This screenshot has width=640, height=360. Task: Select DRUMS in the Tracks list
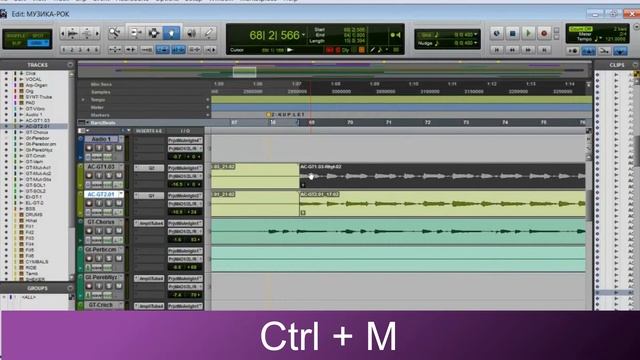coord(34,215)
